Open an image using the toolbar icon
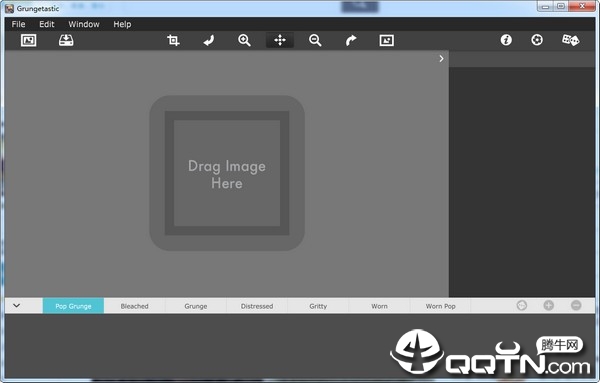 tap(29, 40)
